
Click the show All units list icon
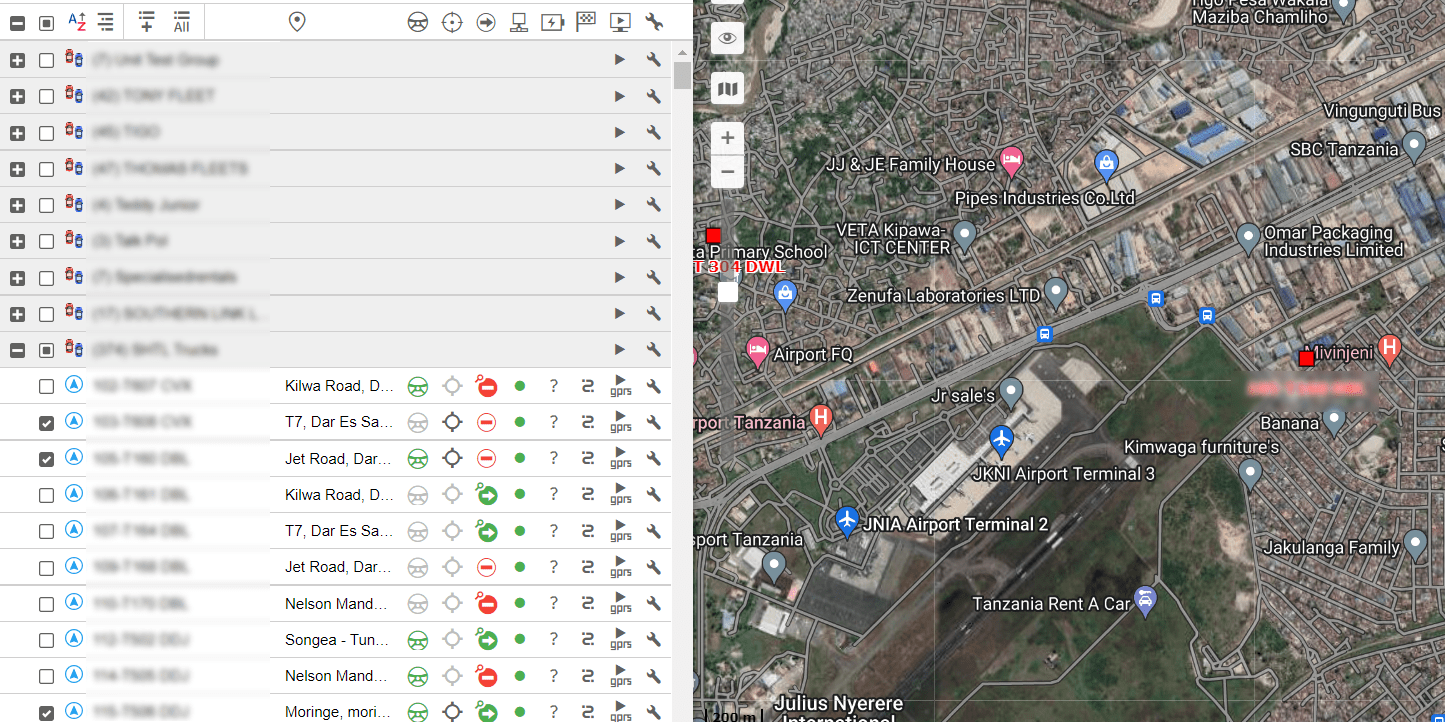click(x=181, y=22)
